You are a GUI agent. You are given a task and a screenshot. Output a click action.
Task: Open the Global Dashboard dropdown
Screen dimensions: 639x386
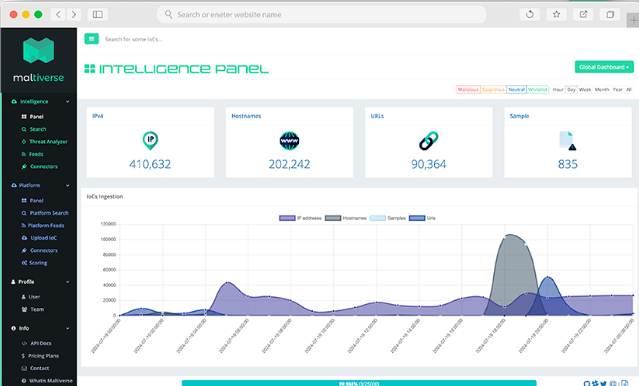[x=604, y=67]
